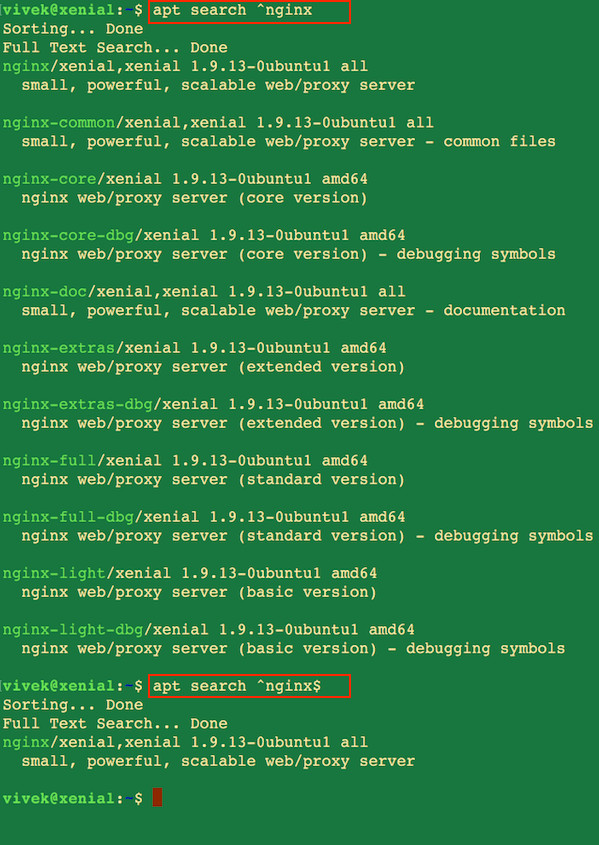Click the '(basic version)' text under nginx-light
The image size is (599, 845).
pos(308,593)
